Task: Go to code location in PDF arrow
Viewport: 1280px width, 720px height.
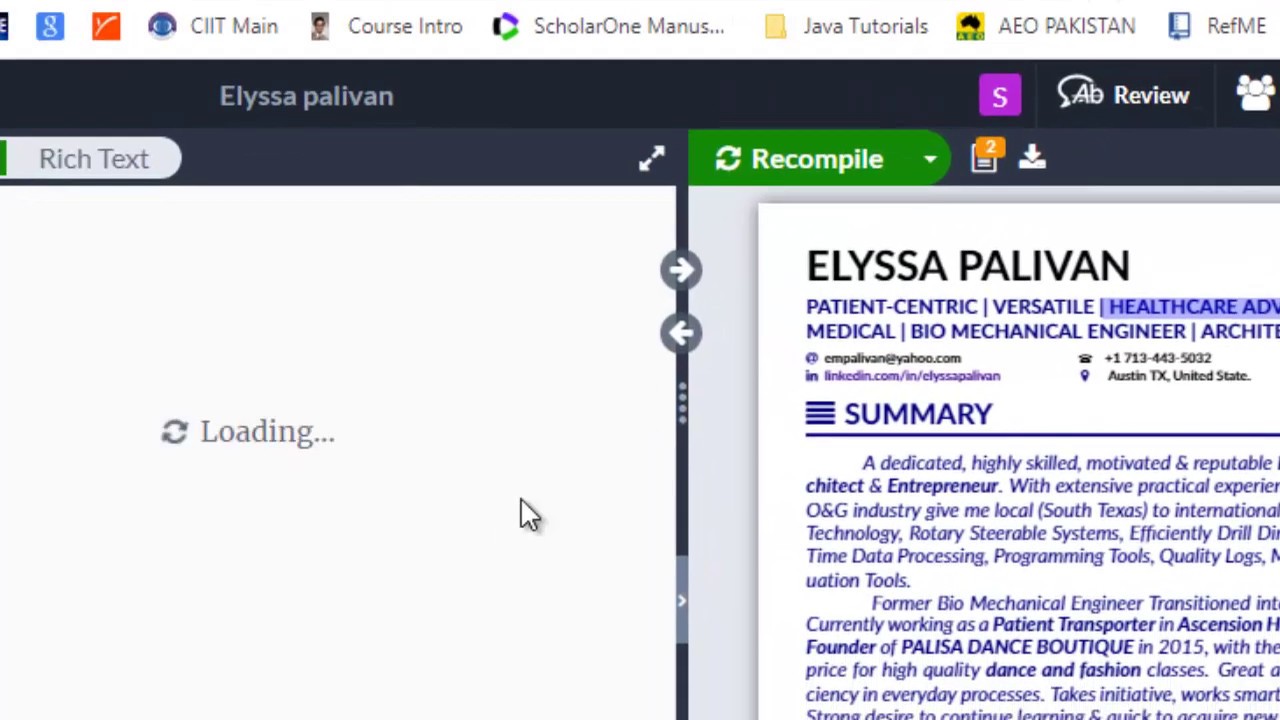Action: 681,270
